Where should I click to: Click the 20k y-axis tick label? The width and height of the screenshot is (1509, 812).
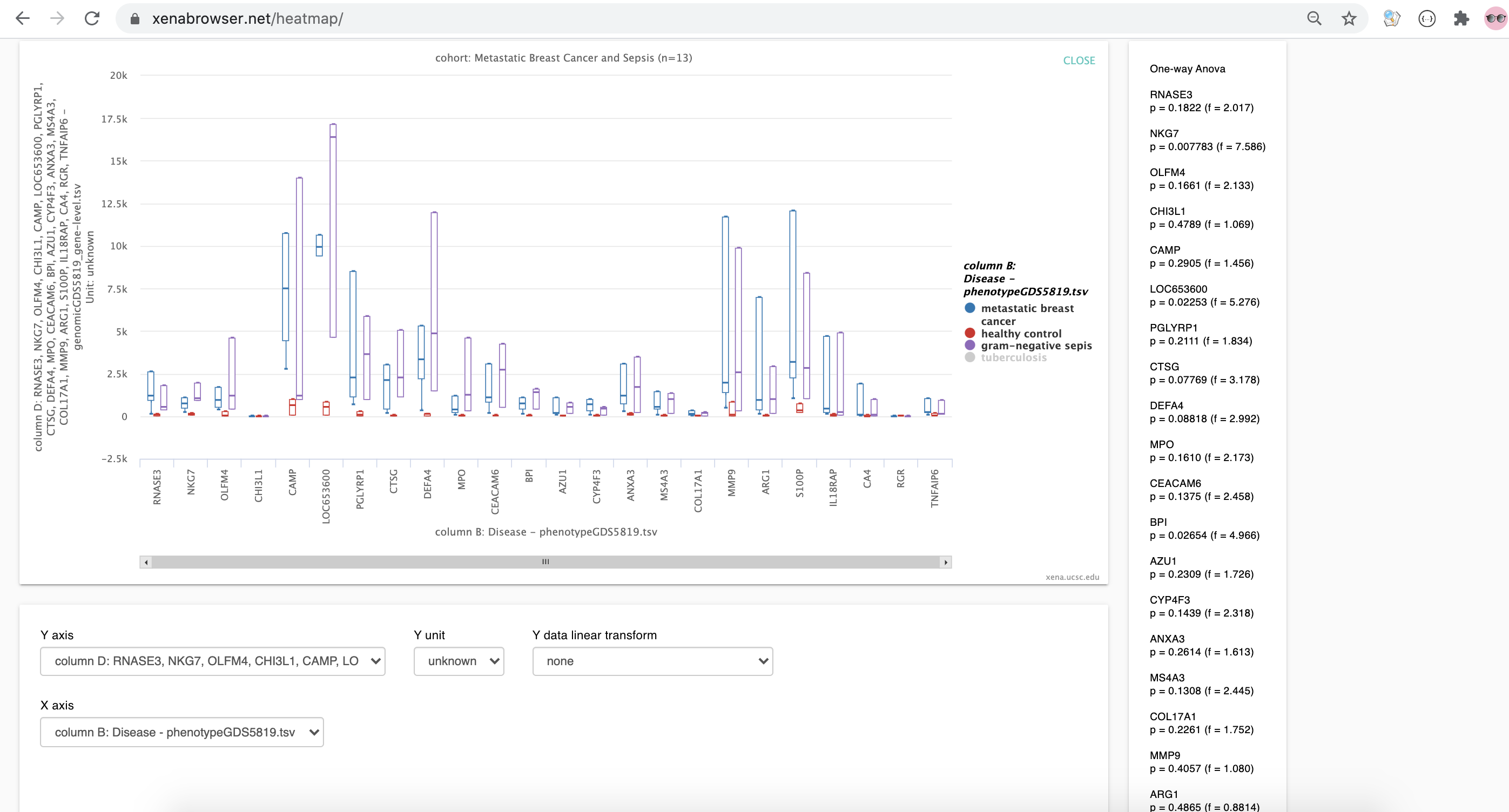(x=118, y=76)
